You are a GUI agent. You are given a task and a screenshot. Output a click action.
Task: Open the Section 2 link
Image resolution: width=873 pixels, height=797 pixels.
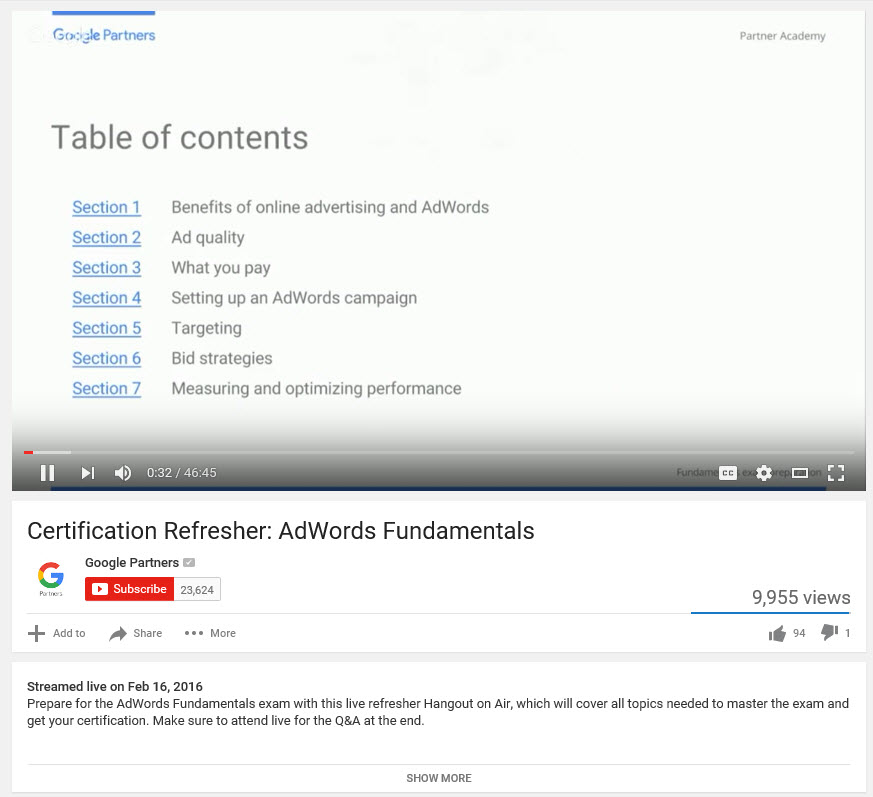click(106, 238)
